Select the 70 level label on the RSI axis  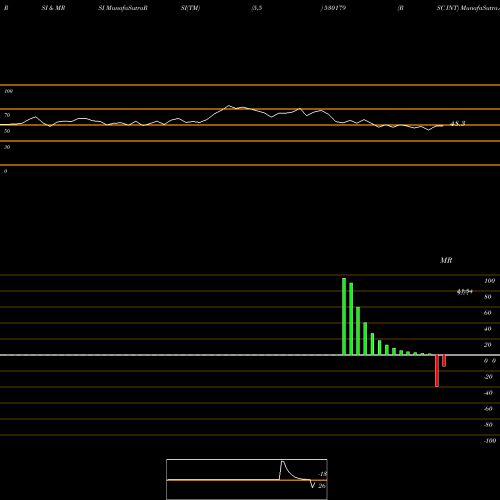pos(7,115)
